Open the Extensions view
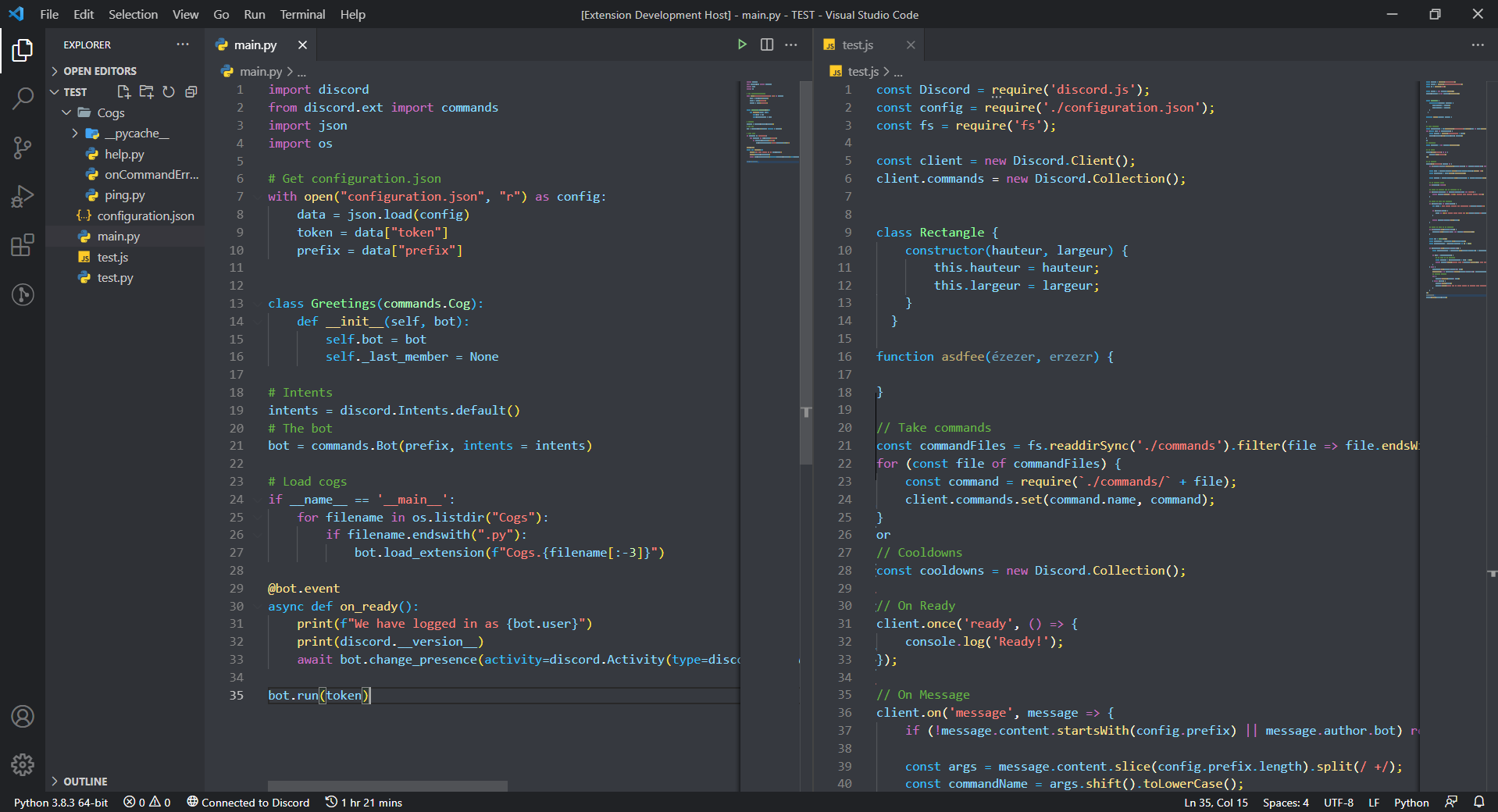This screenshot has height=812, width=1498. tap(23, 245)
